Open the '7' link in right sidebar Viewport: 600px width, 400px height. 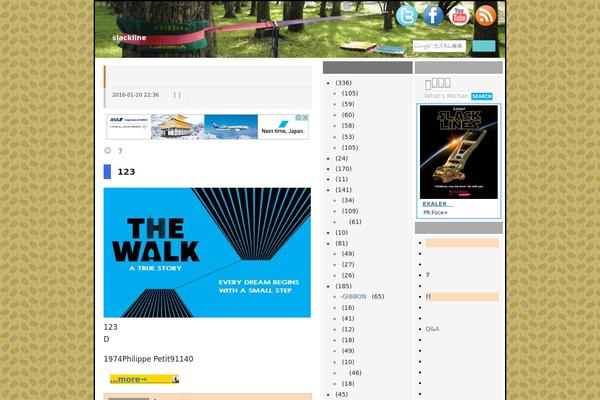pos(427,275)
